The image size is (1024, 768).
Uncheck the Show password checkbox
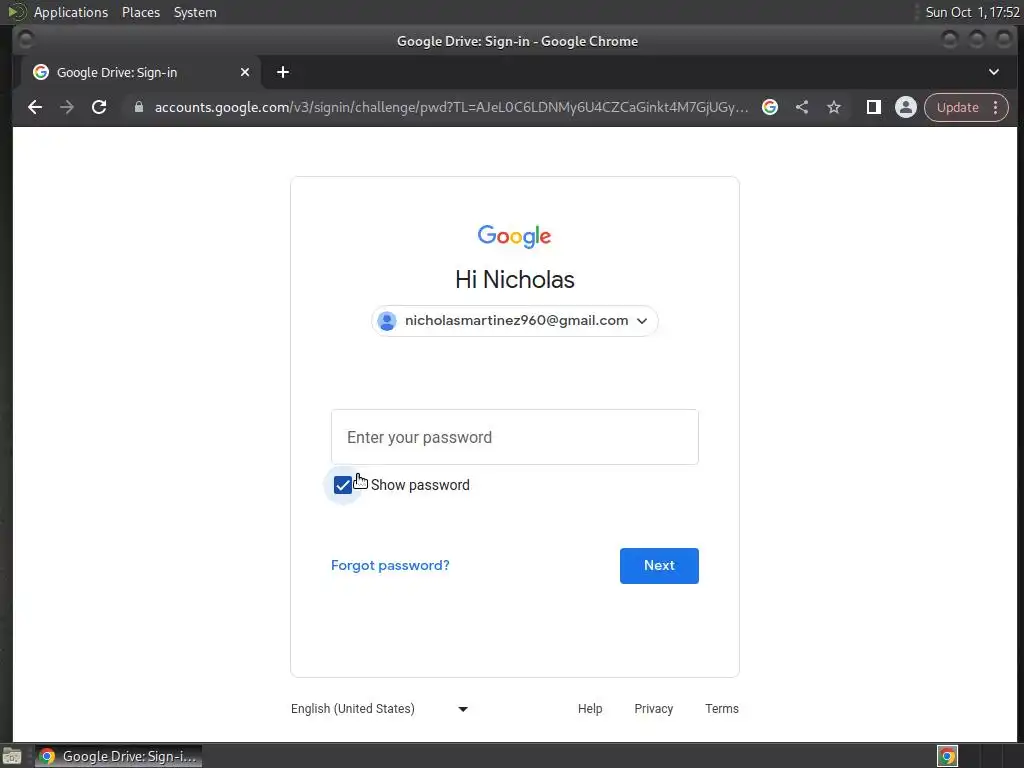click(x=343, y=485)
